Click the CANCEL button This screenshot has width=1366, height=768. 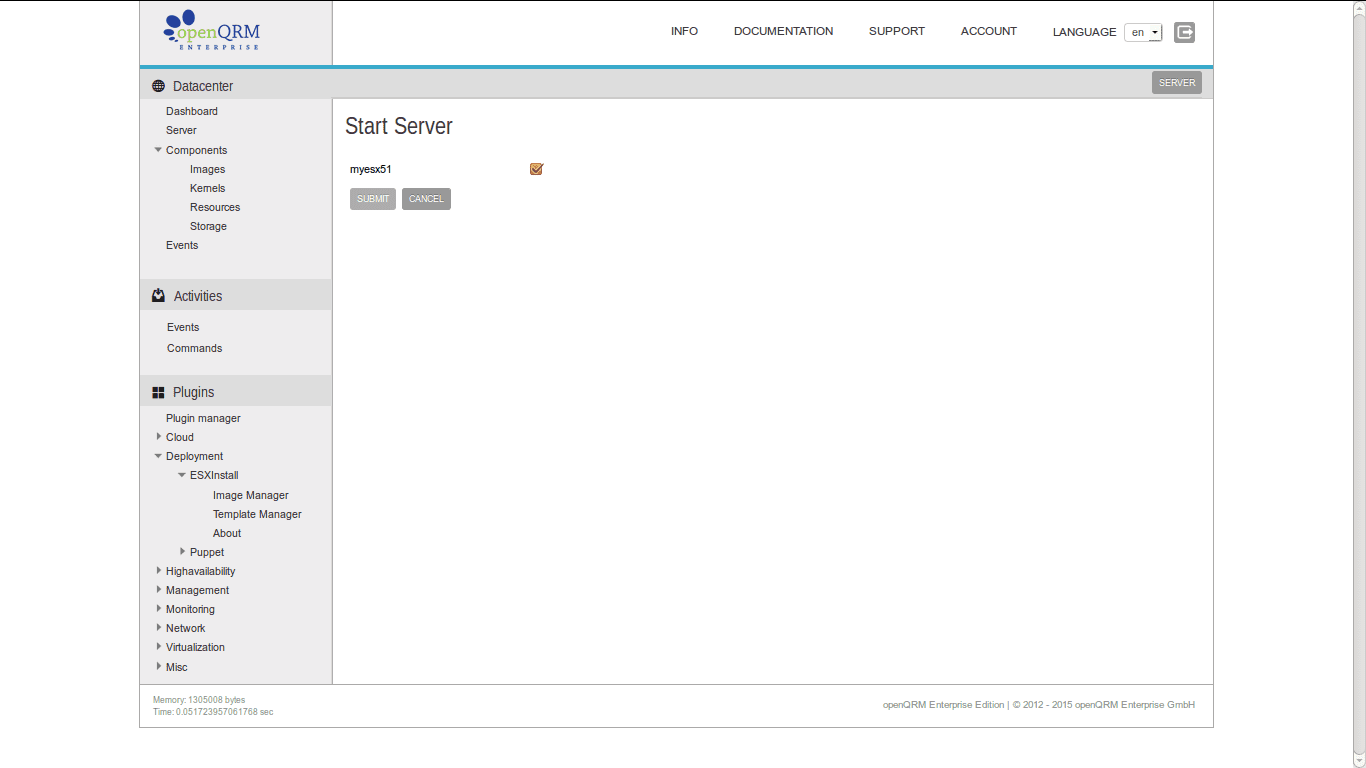(426, 199)
